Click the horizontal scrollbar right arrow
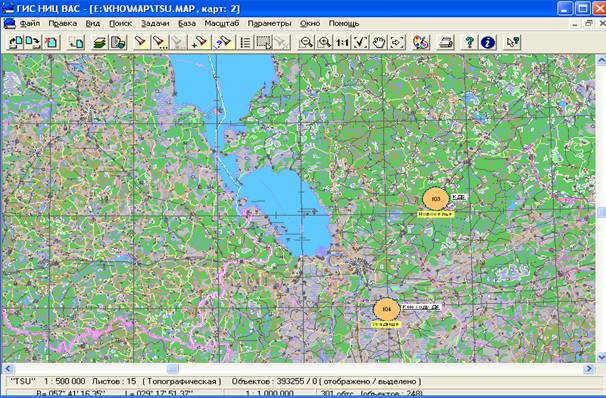 point(589,369)
